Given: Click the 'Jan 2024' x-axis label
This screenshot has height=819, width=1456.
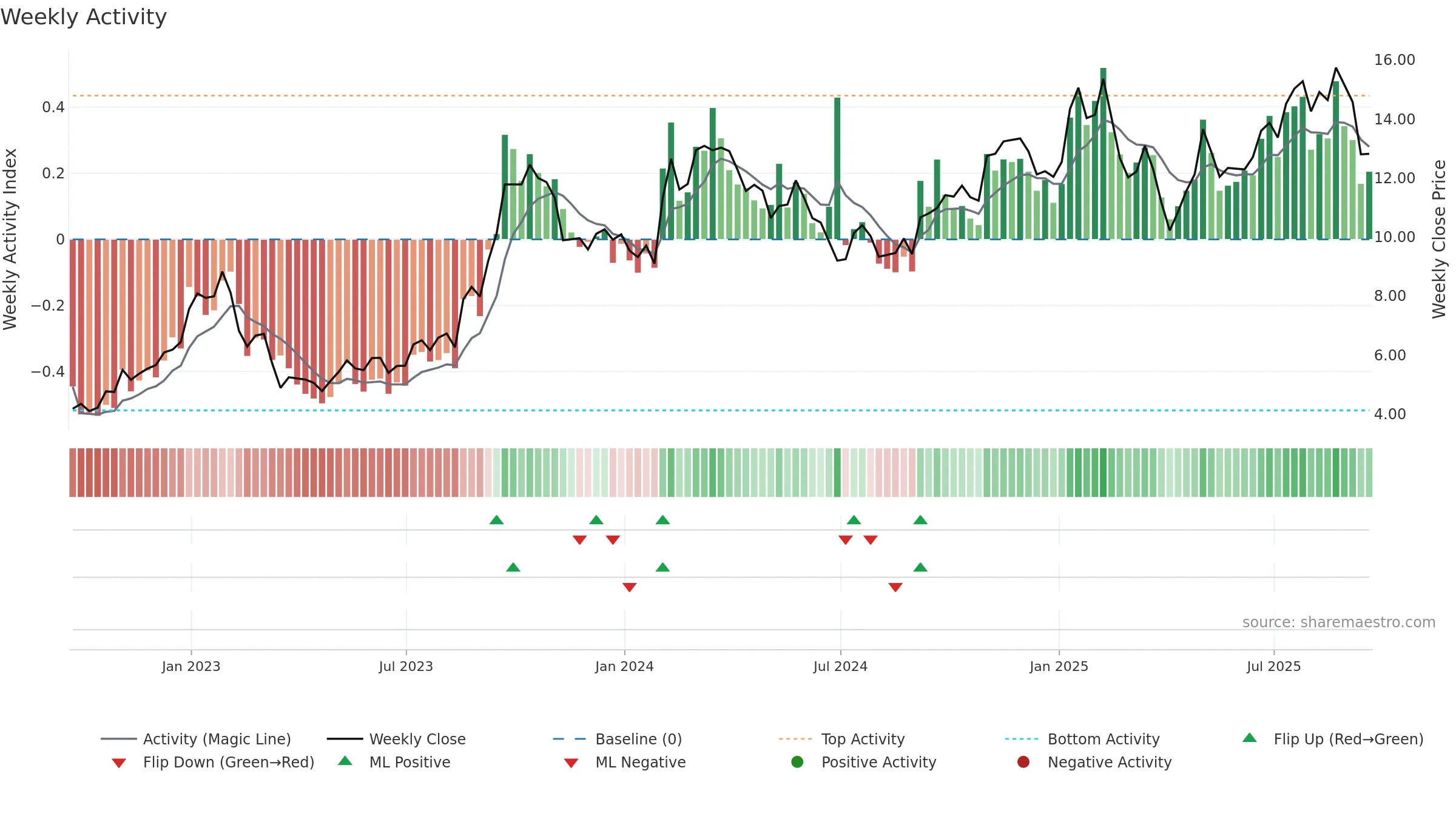Looking at the screenshot, I should tap(624, 667).
